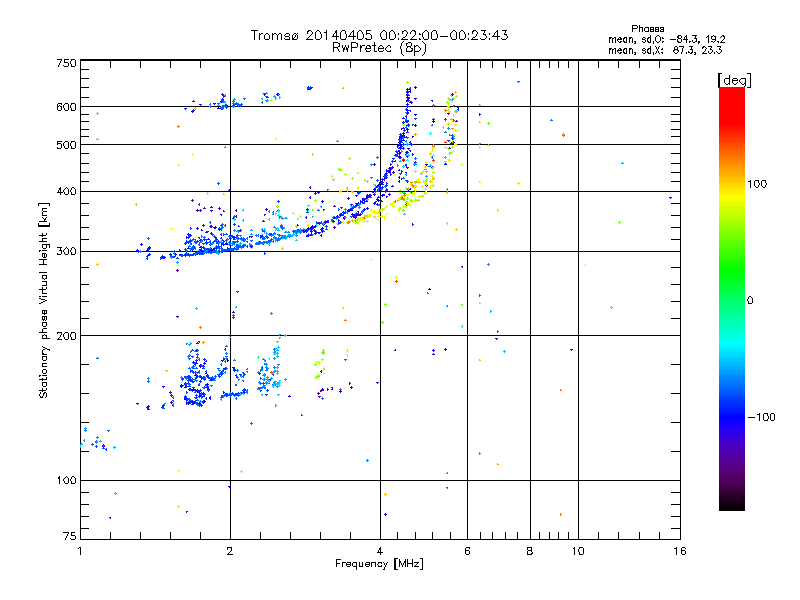The height and width of the screenshot is (600, 800).
Task: Click the color bar's "-100" label
Action: tap(761, 417)
